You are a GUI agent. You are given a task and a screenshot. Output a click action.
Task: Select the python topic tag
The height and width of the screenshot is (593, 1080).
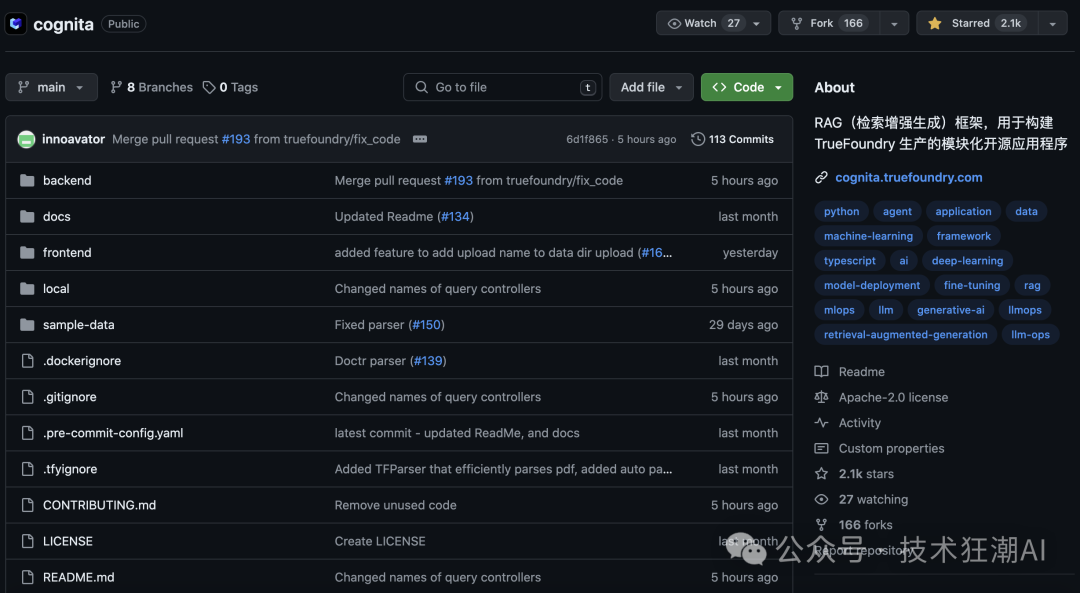coord(841,211)
